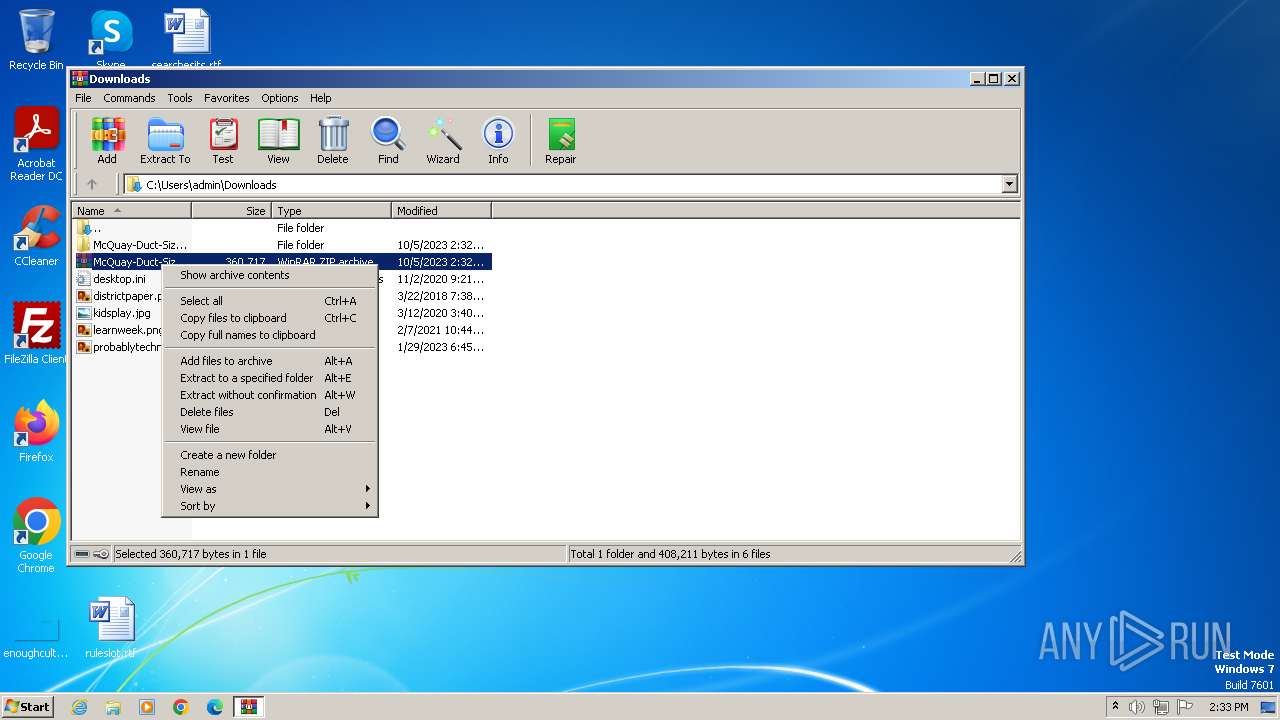Choose Extract without confirmation

pyautogui.click(x=270, y=395)
